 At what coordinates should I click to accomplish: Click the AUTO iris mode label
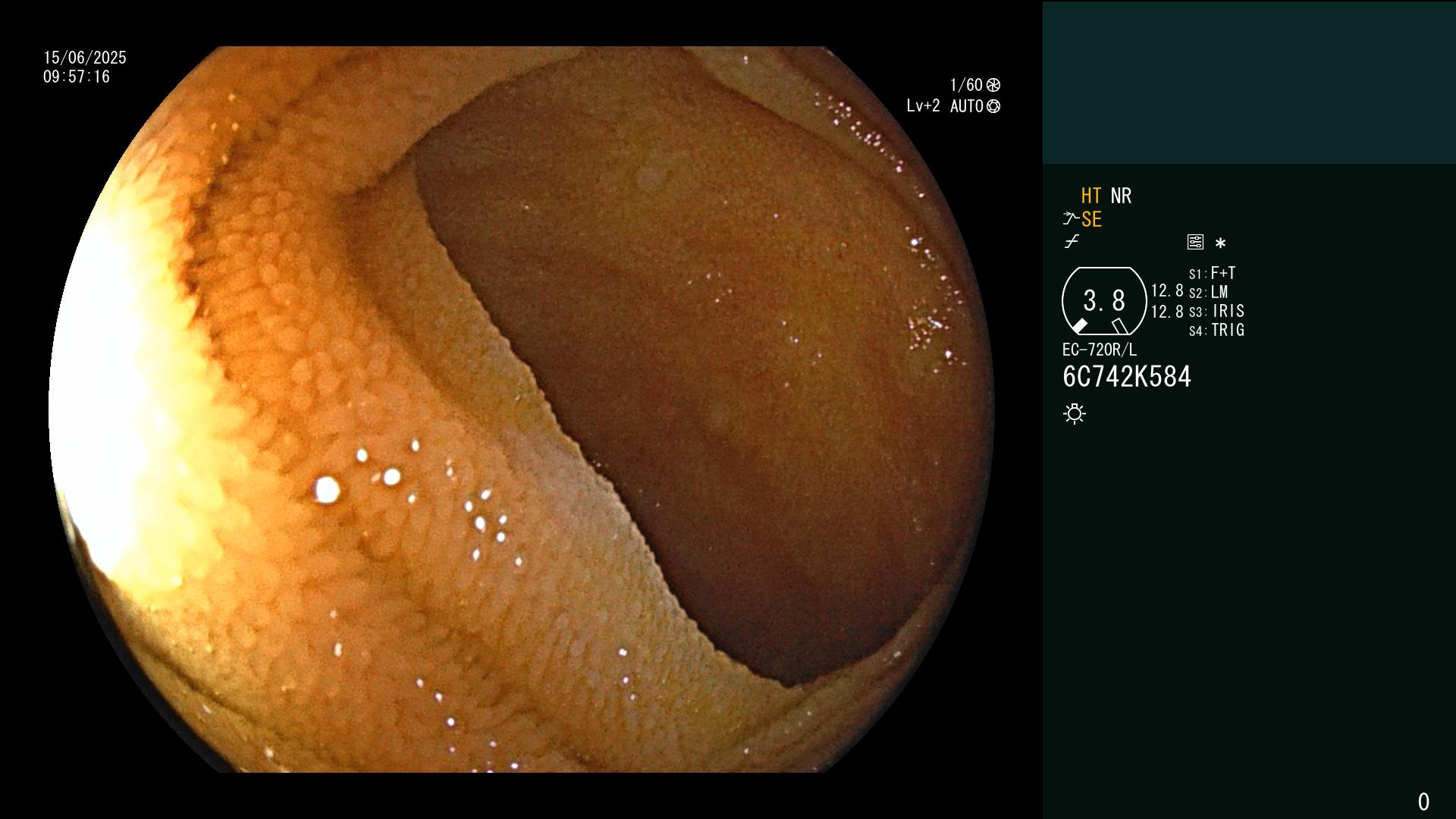tap(967, 106)
